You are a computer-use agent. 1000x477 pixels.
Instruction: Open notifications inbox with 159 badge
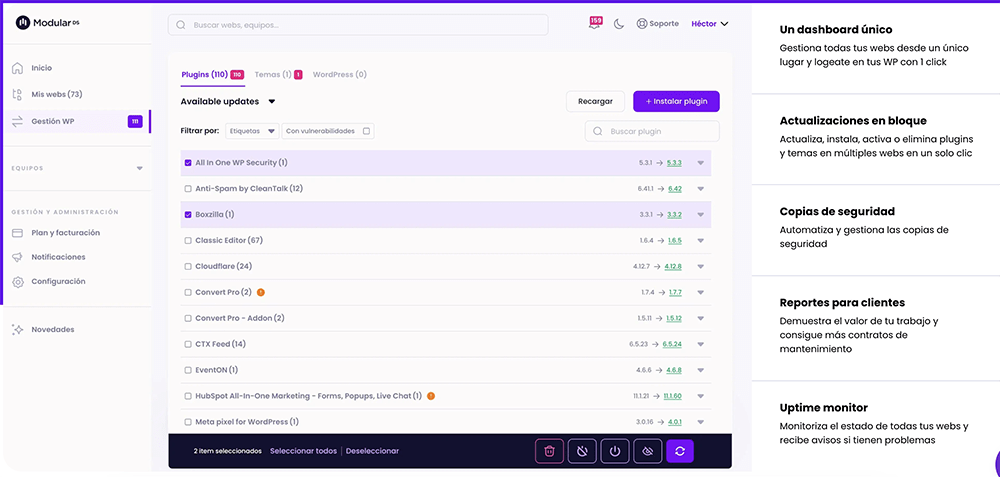click(x=595, y=23)
